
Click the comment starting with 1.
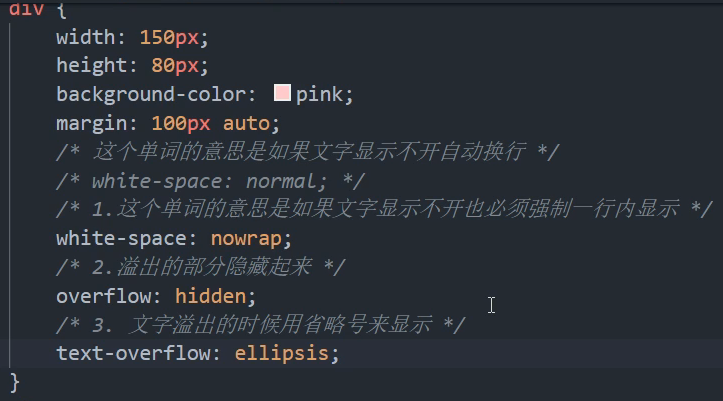coord(385,209)
